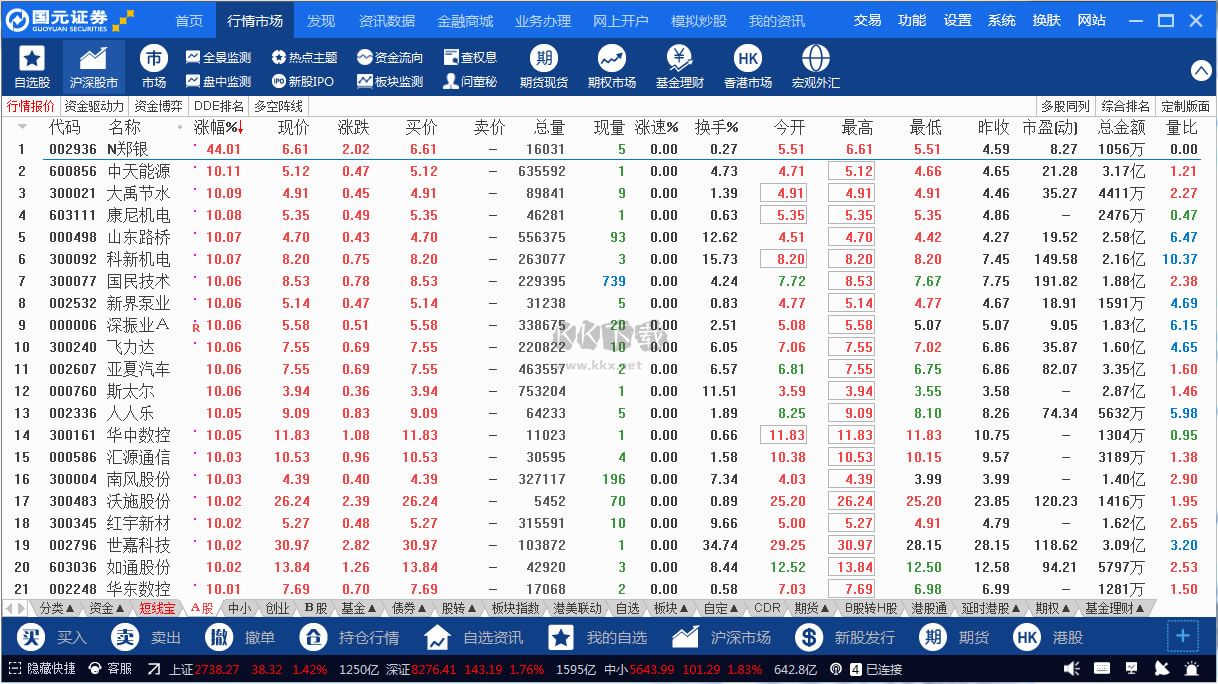The width and height of the screenshot is (1218, 684).
Task: Click 定制版面 button
Action: [1186, 106]
